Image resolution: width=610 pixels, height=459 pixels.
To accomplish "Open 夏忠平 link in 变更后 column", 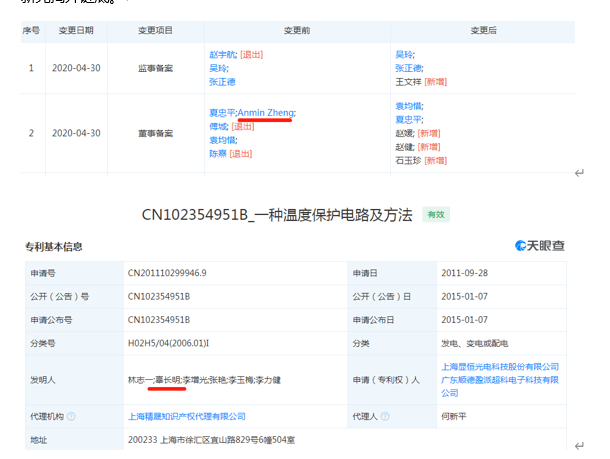I will (x=408, y=119).
